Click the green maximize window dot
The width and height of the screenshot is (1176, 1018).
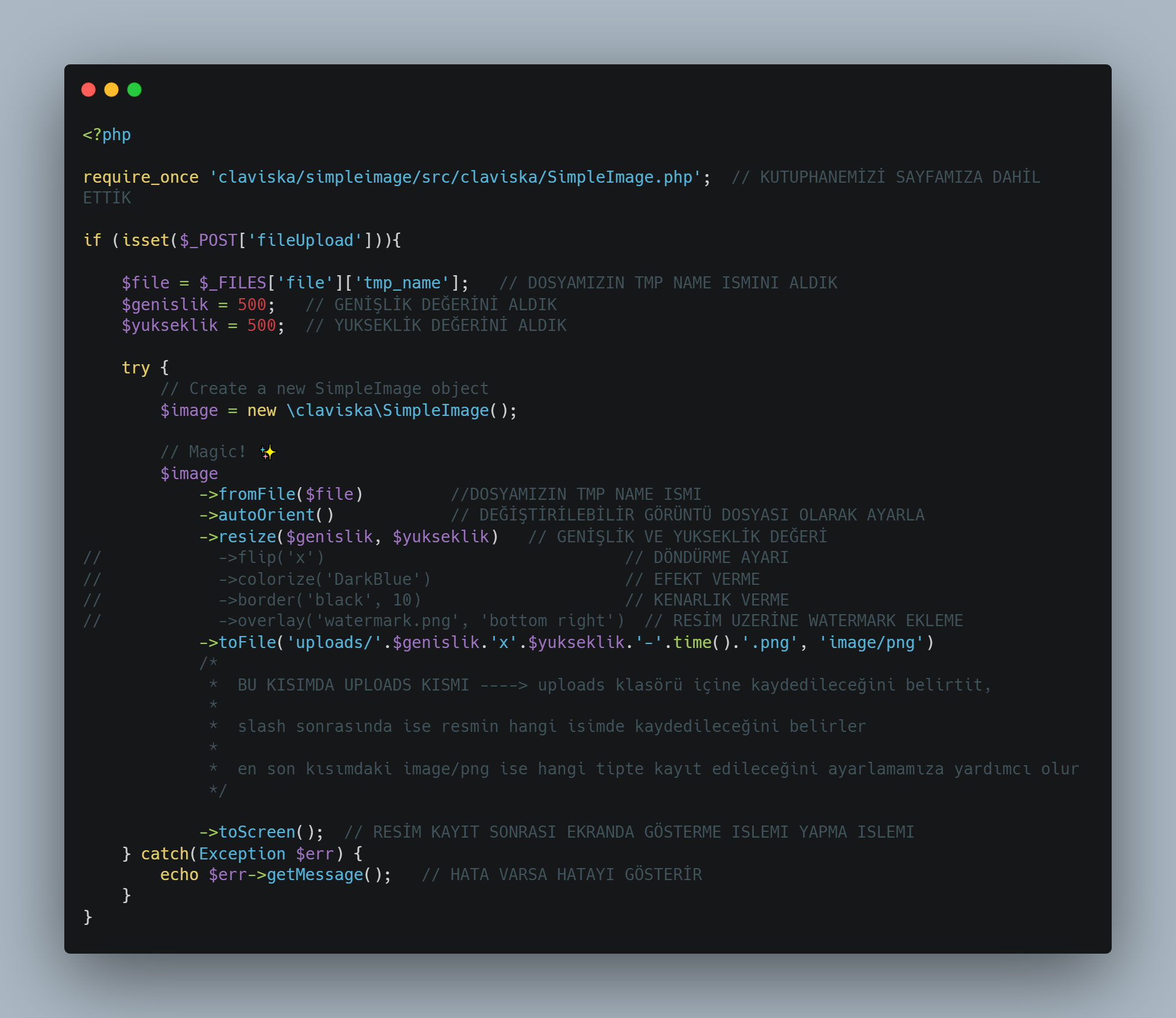[134, 90]
